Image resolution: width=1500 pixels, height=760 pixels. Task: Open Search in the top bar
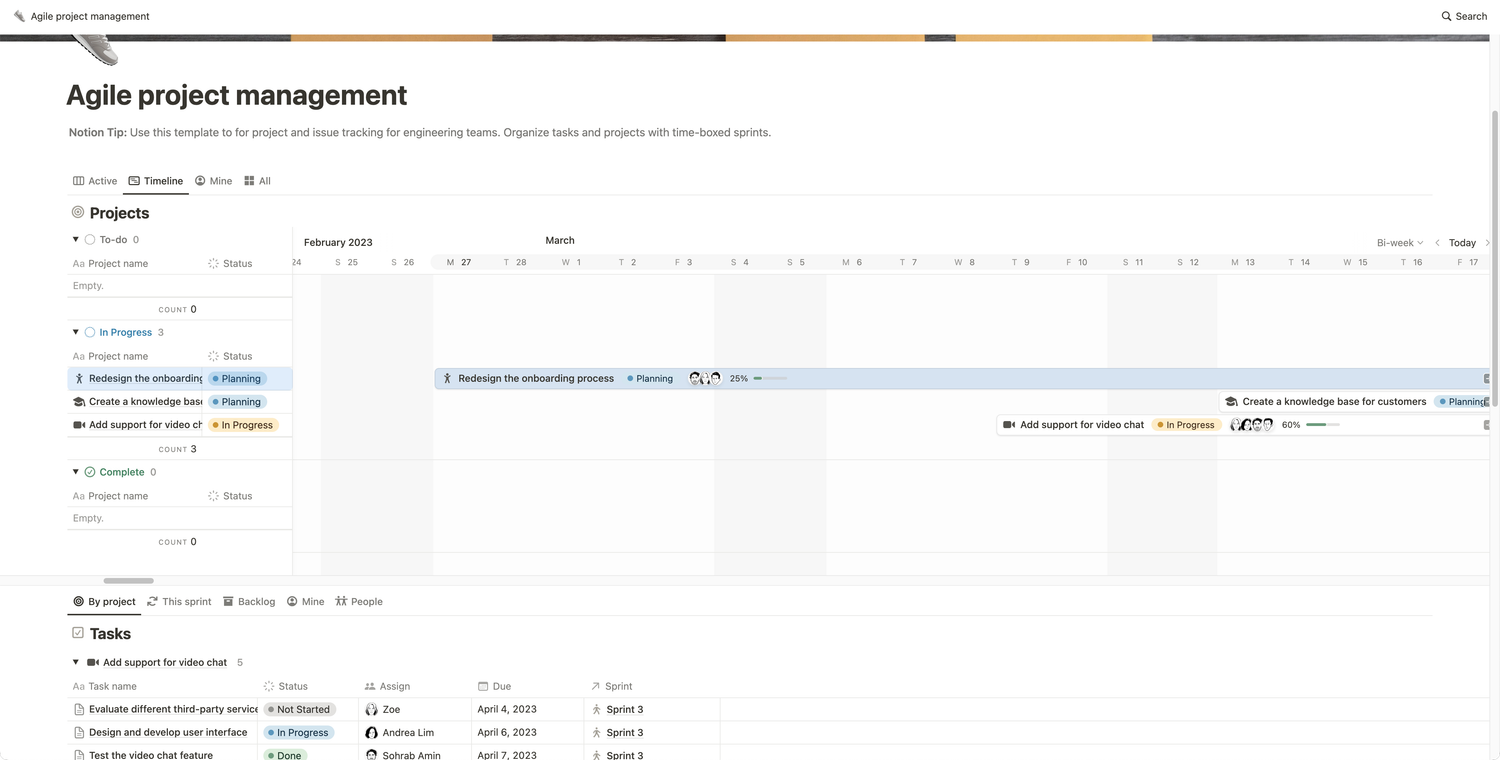[1464, 16]
